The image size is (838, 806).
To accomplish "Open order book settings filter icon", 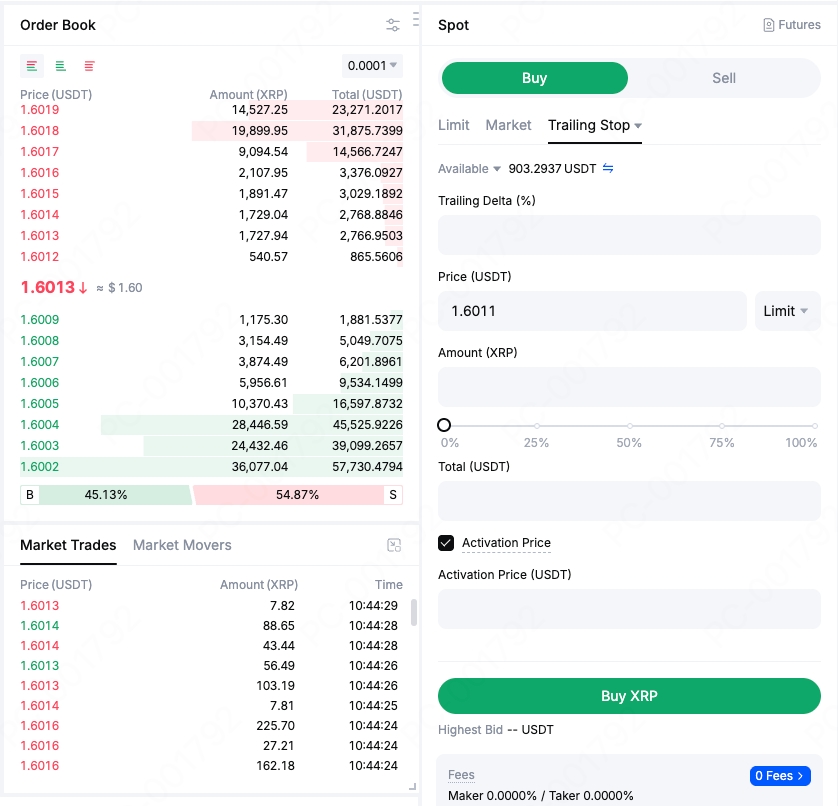I will coord(393,25).
